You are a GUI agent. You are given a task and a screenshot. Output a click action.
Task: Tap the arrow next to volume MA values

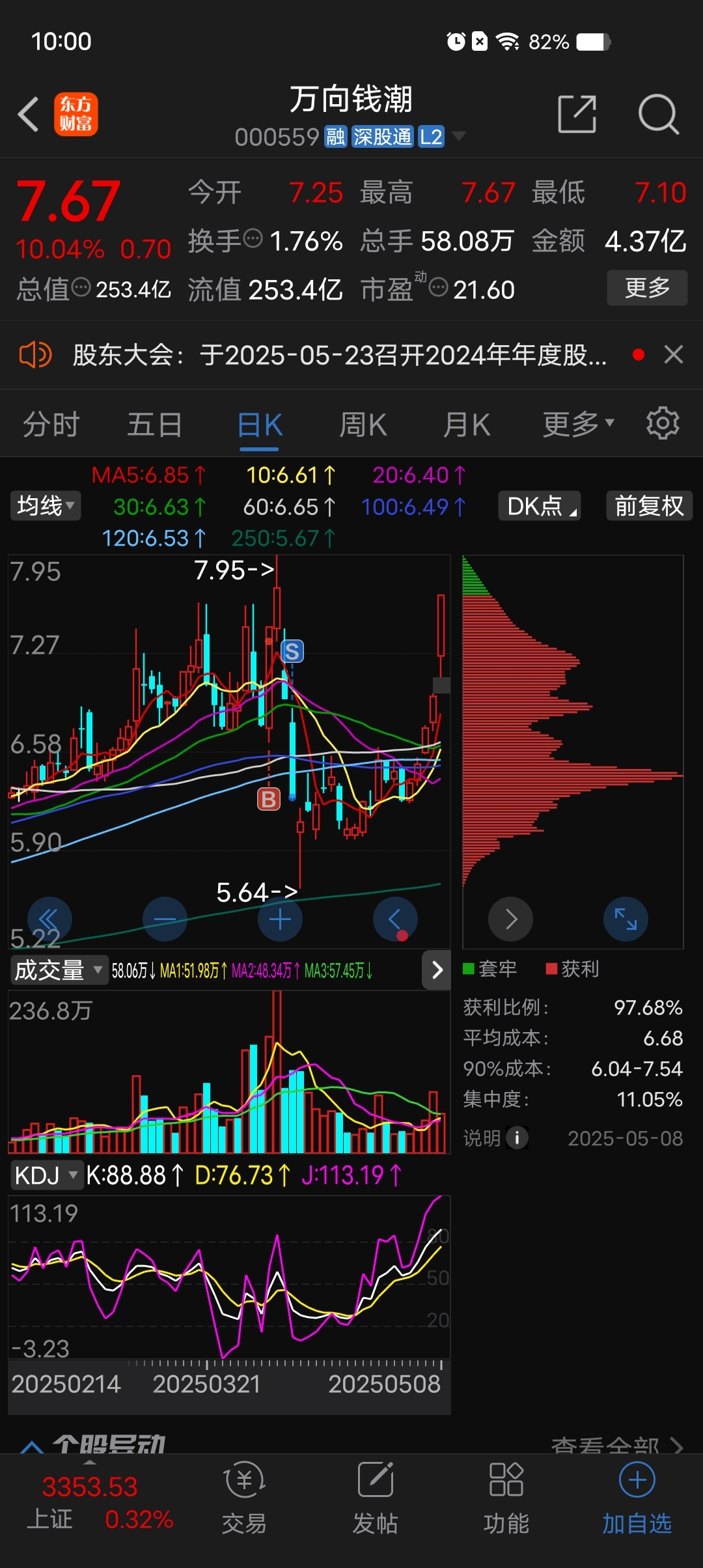click(437, 970)
